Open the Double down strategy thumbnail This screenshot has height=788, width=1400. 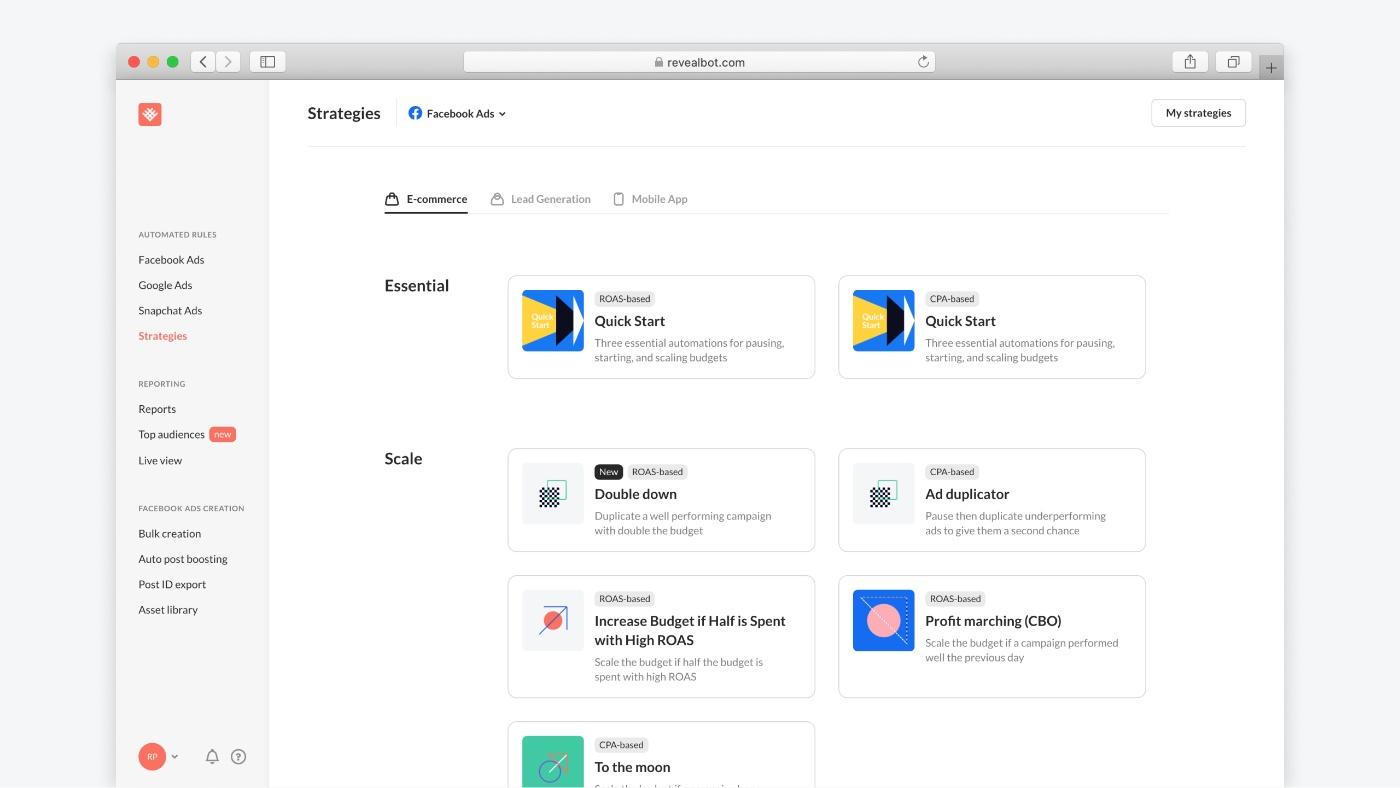point(552,494)
